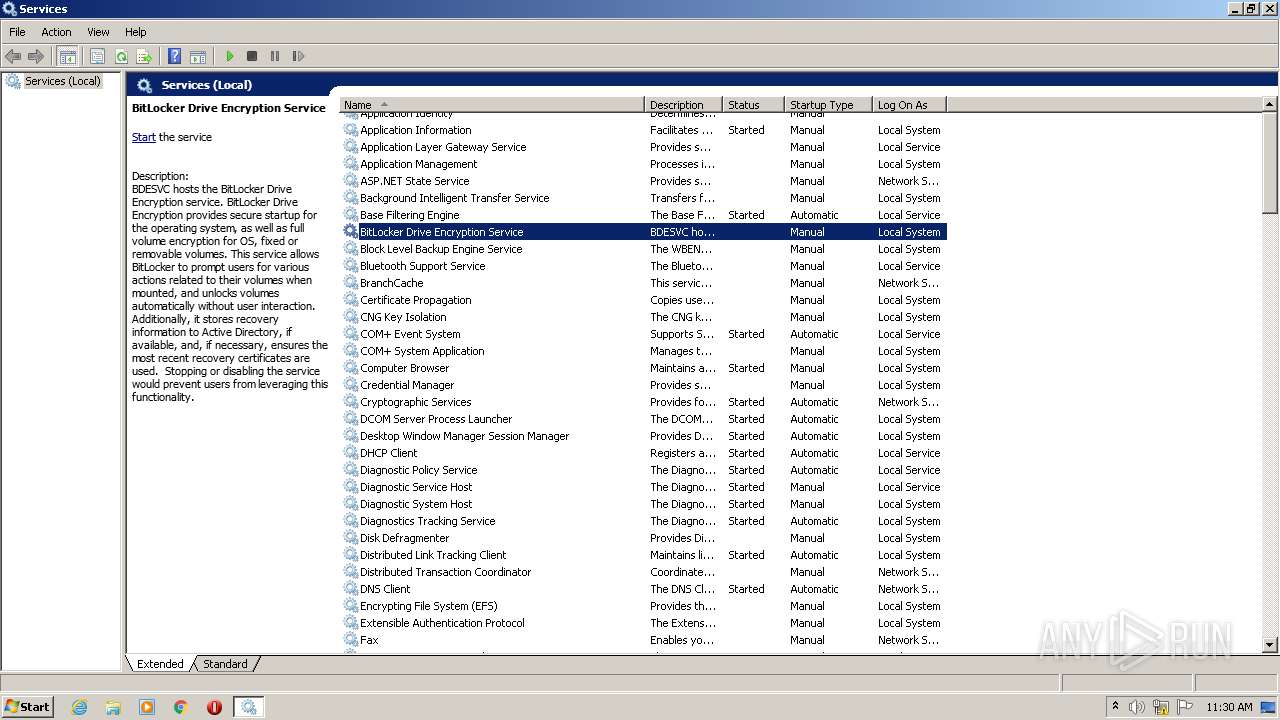Viewport: 1280px width, 720px height.
Task: Start Service green play button
Action: coord(230,57)
